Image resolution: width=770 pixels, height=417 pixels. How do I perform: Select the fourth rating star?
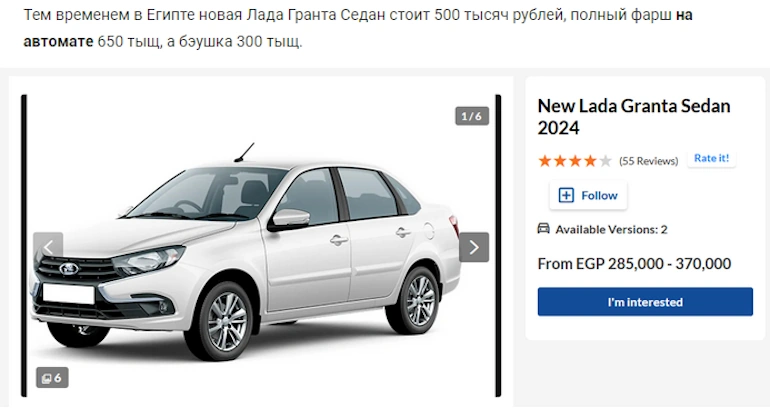(590, 161)
